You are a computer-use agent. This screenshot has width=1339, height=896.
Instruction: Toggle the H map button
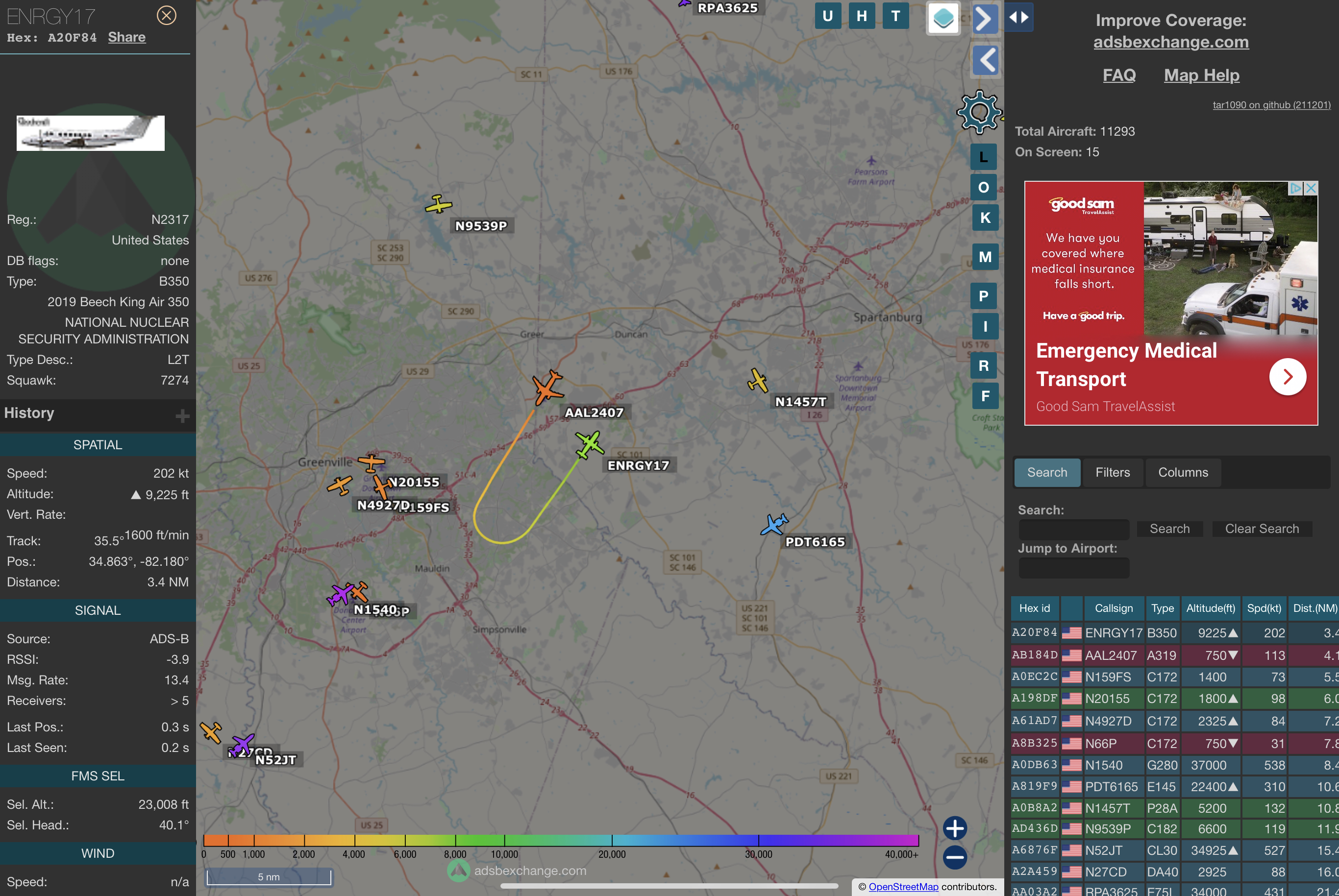click(862, 16)
